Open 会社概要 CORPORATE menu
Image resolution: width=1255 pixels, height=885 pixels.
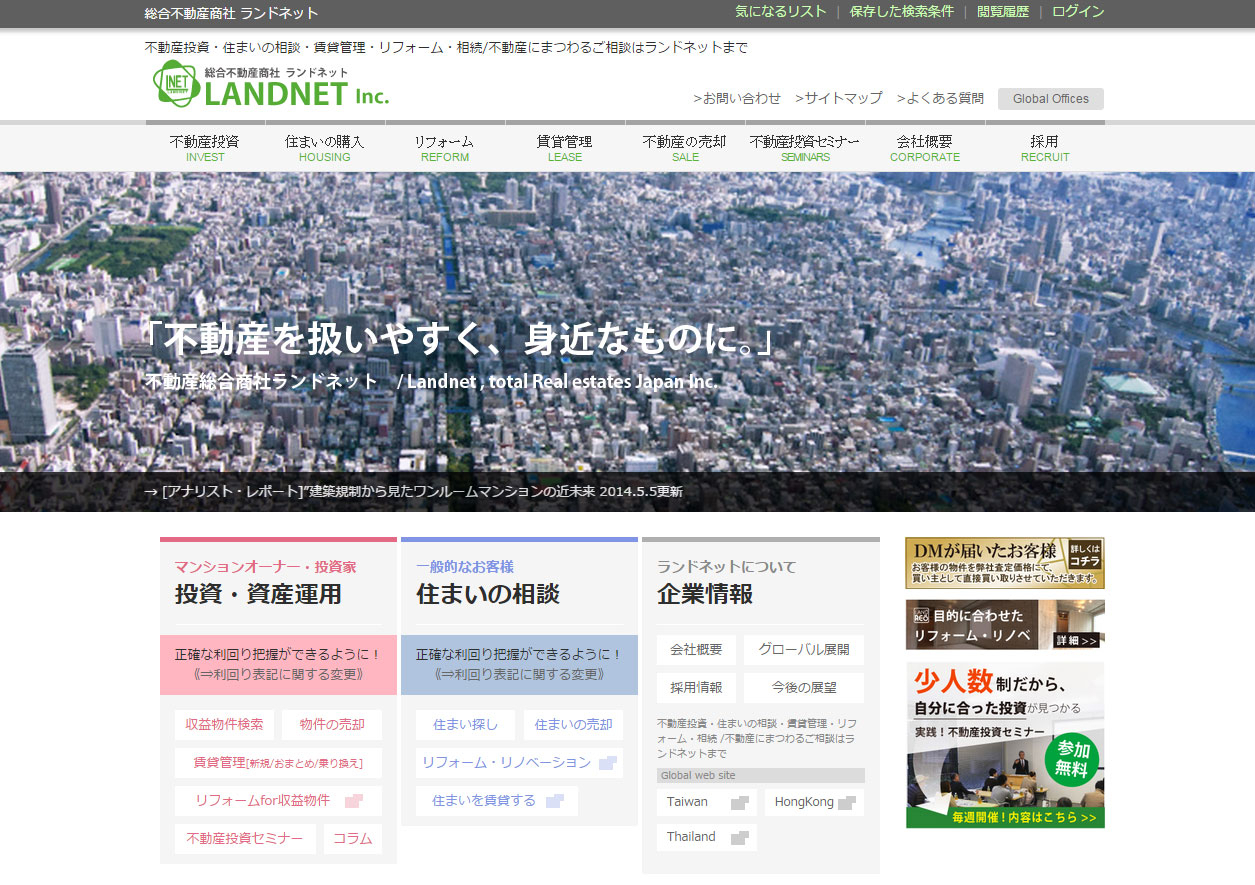point(925,148)
